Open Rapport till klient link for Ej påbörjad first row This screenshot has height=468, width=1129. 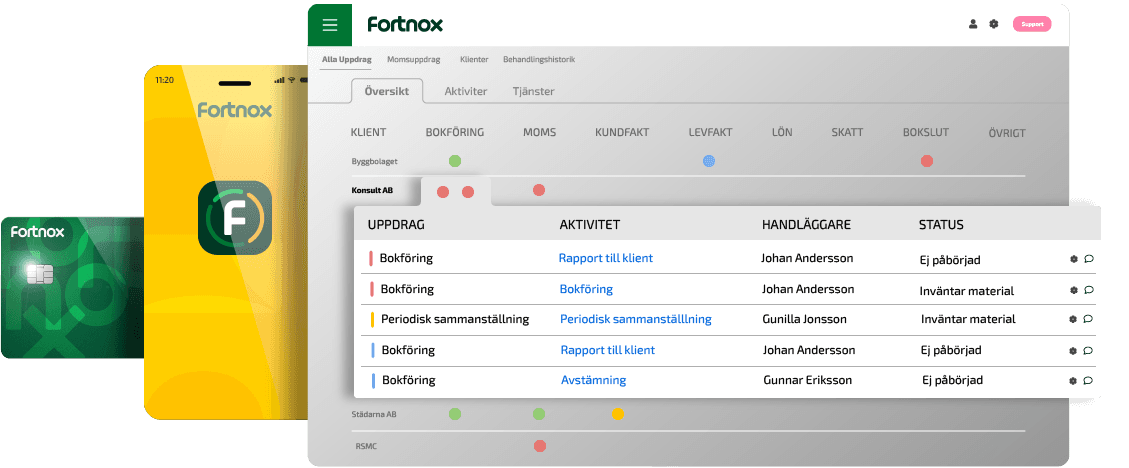[x=606, y=258]
